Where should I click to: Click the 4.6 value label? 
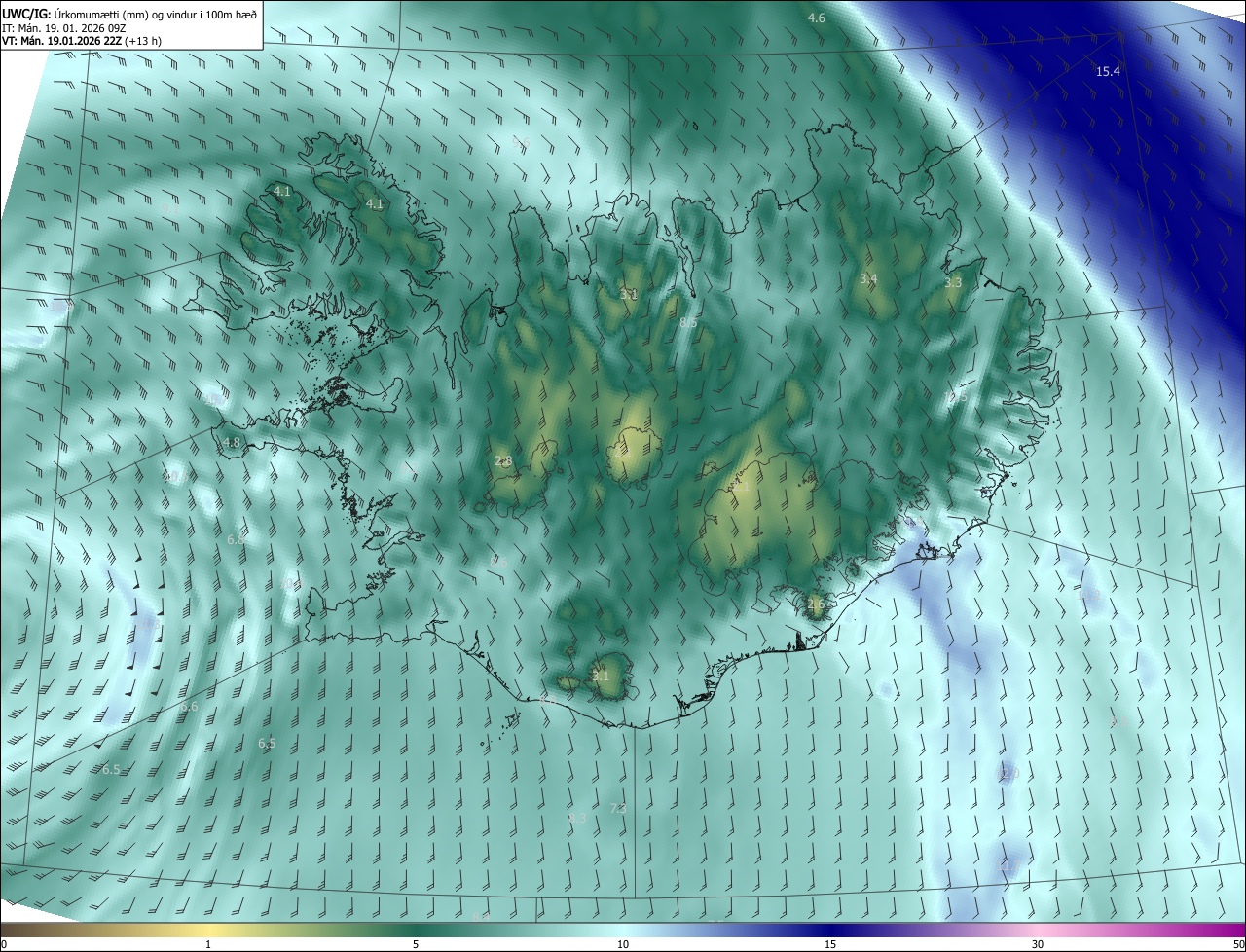(x=817, y=18)
